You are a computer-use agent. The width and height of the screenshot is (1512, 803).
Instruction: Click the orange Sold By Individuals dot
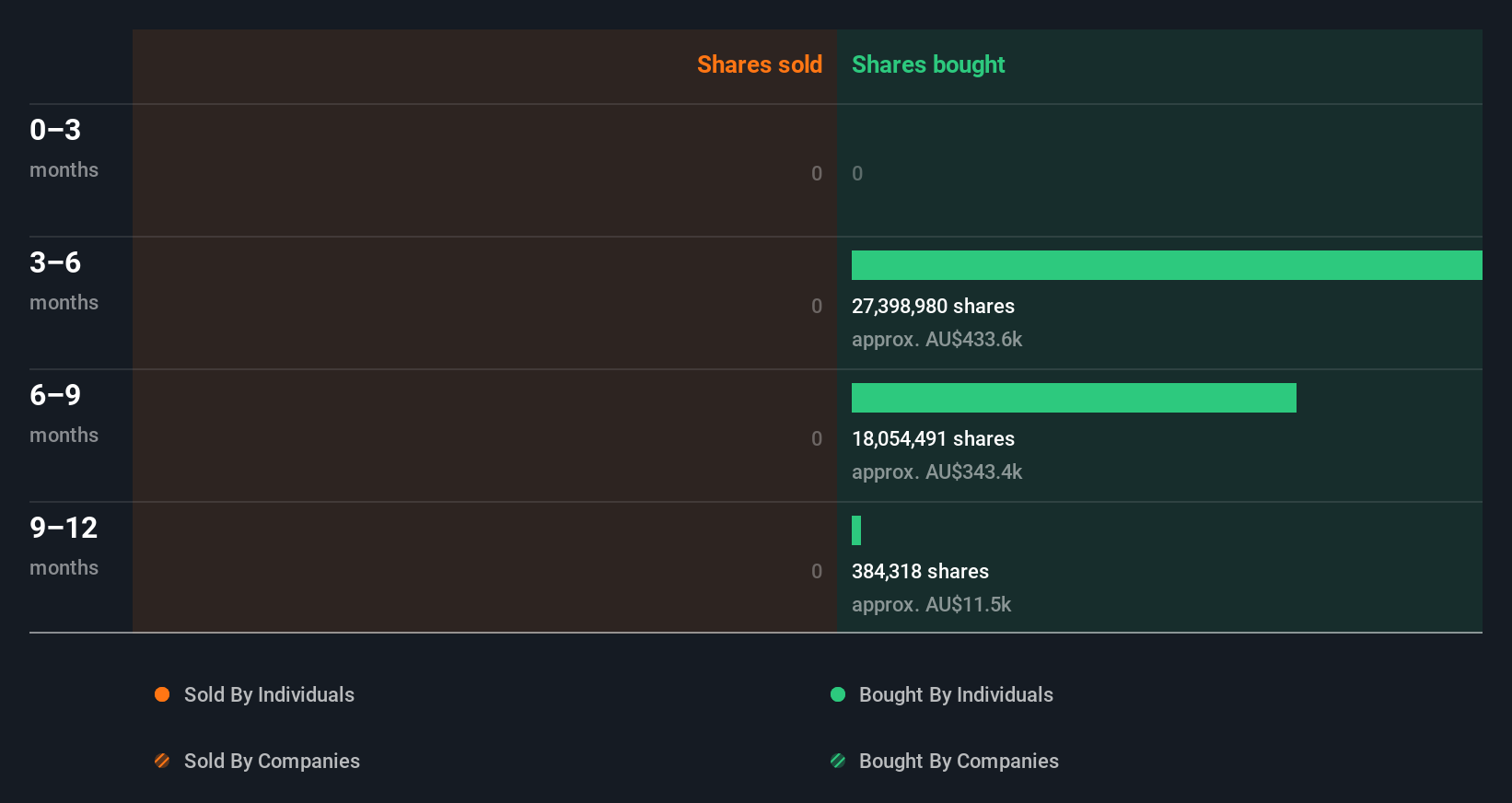pos(162,694)
